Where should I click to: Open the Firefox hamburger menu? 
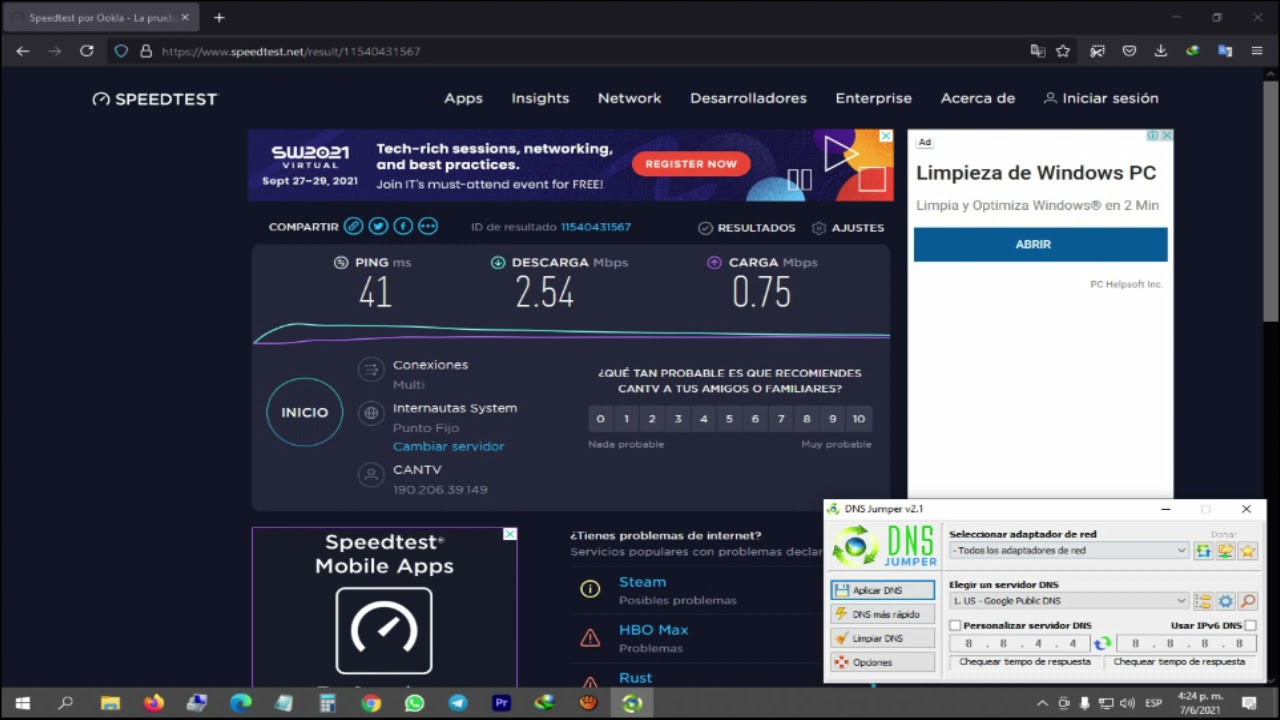pyautogui.click(x=1257, y=51)
